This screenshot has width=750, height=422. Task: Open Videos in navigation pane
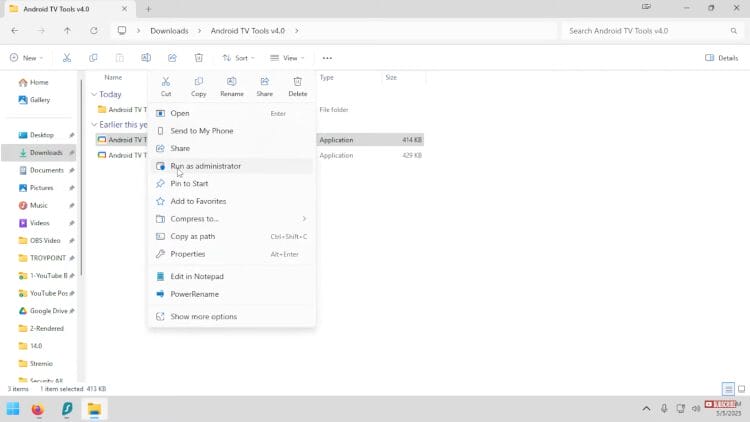[x=41, y=223]
